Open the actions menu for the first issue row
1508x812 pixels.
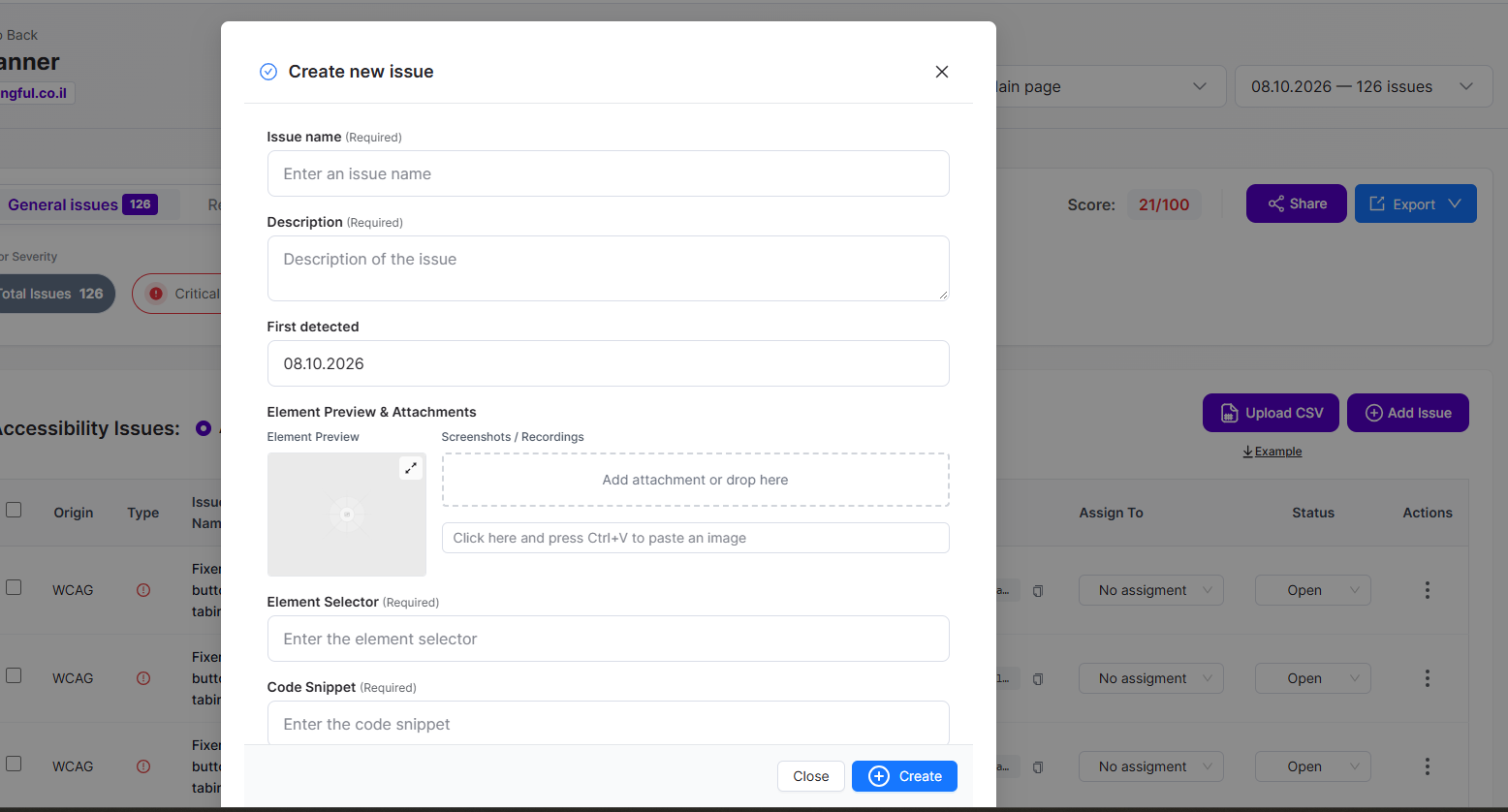click(x=1427, y=590)
